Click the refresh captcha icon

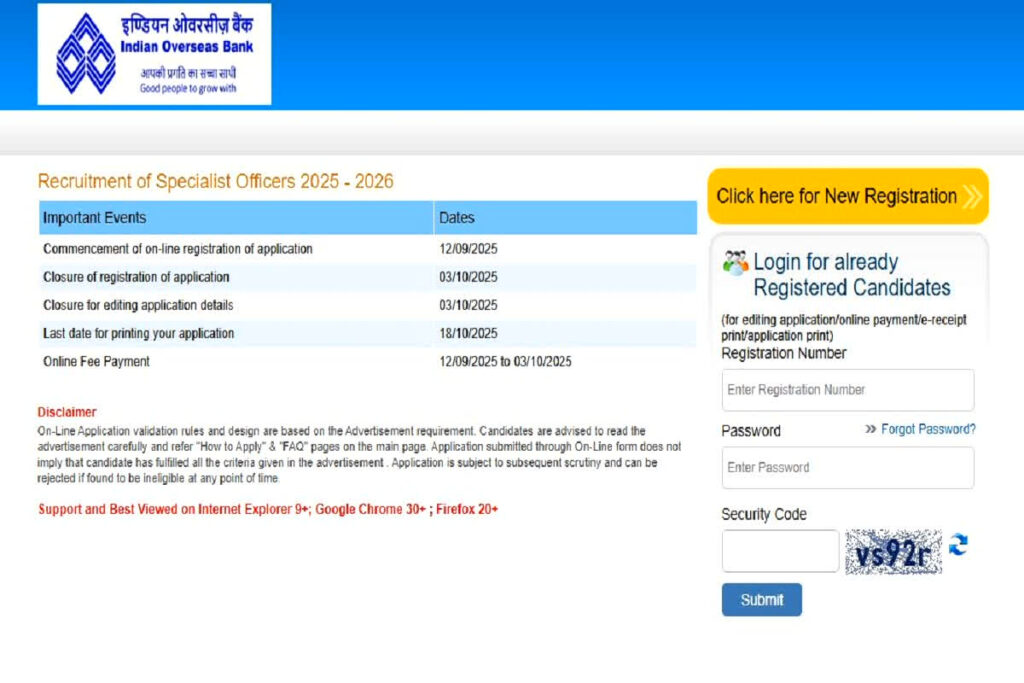coord(960,547)
